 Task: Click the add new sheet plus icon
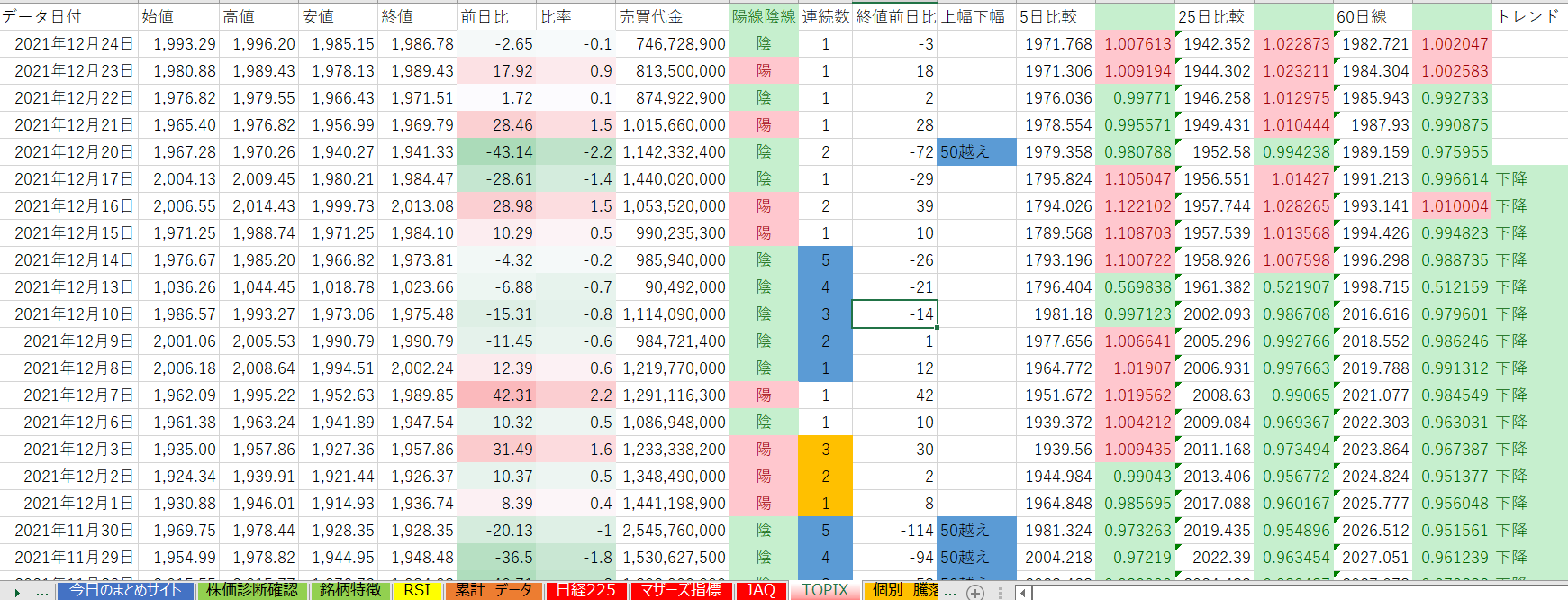(x=974, y=592)
